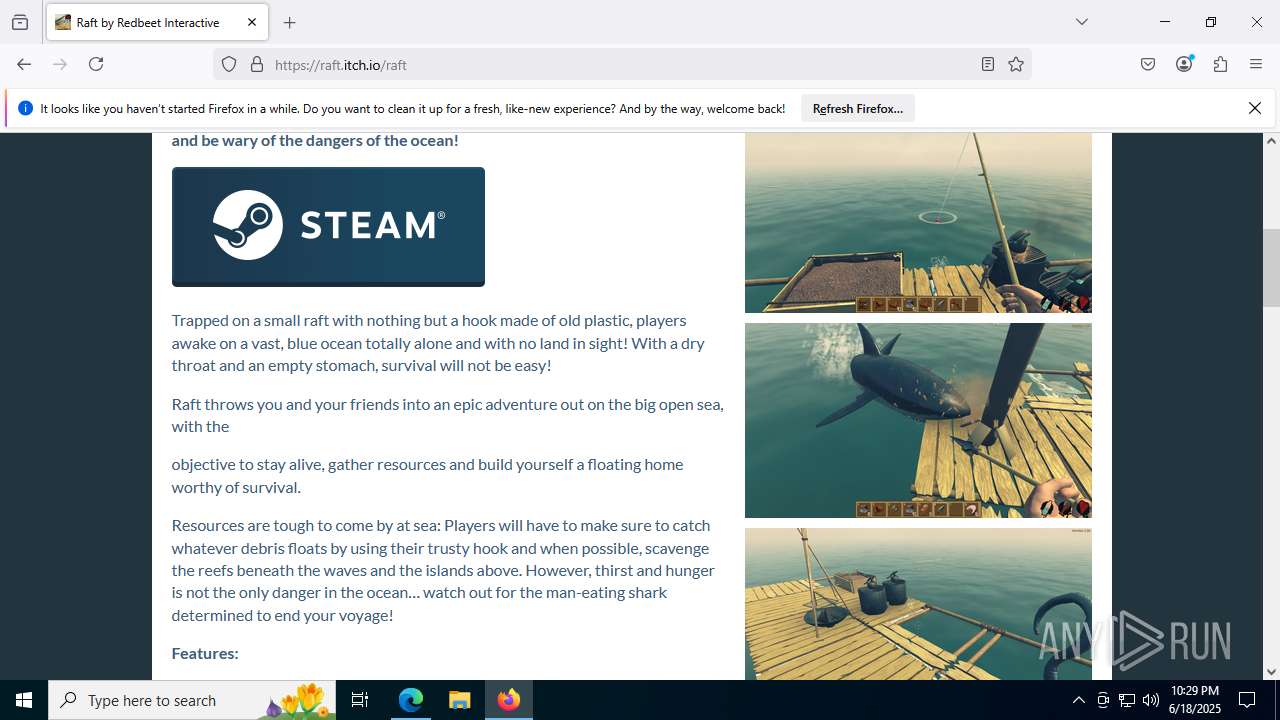Close the Raft by Redbeet tab

(x=252, y=22)
